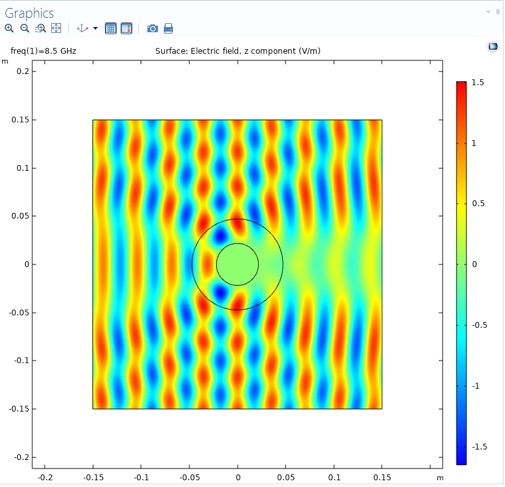Activate the Zoom Box tool
Screen dimensions: 505x487
[x=40, y=28]
